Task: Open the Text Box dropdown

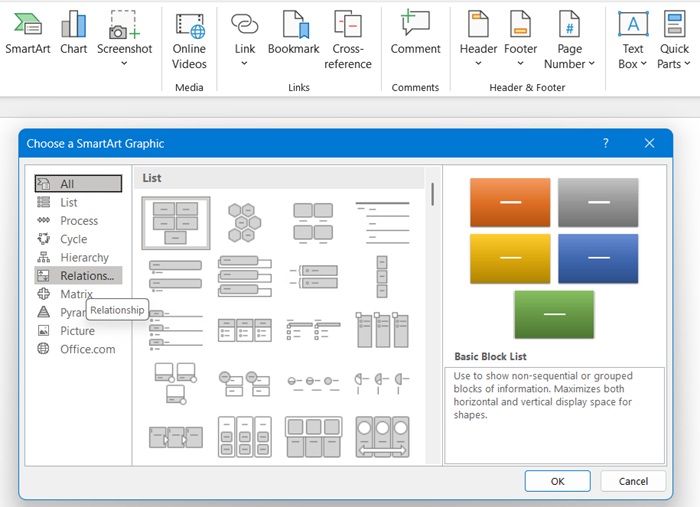Action: click(x=633, y=40)
